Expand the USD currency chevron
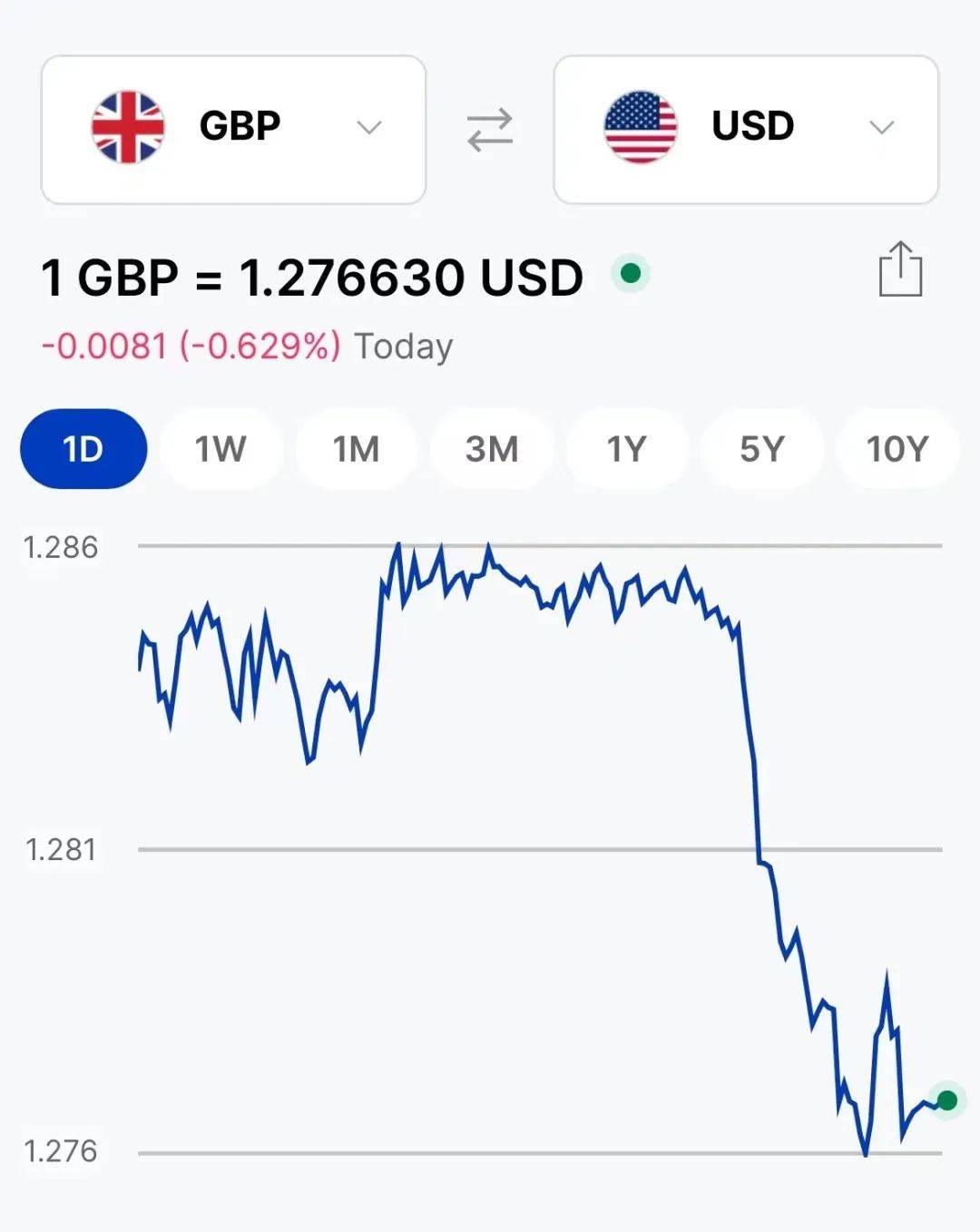The height and width of the screenshot is (1232, 980). click(882, 127)
